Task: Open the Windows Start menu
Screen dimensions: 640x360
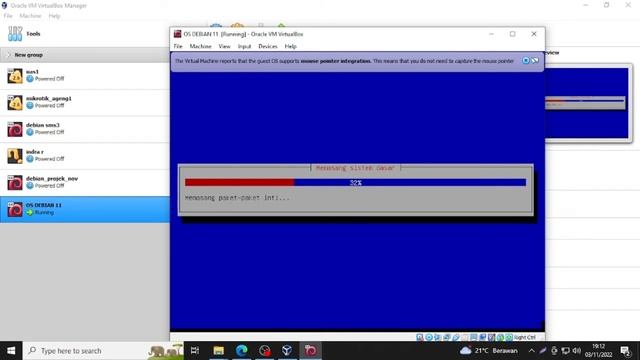Action: pos(11,351)
